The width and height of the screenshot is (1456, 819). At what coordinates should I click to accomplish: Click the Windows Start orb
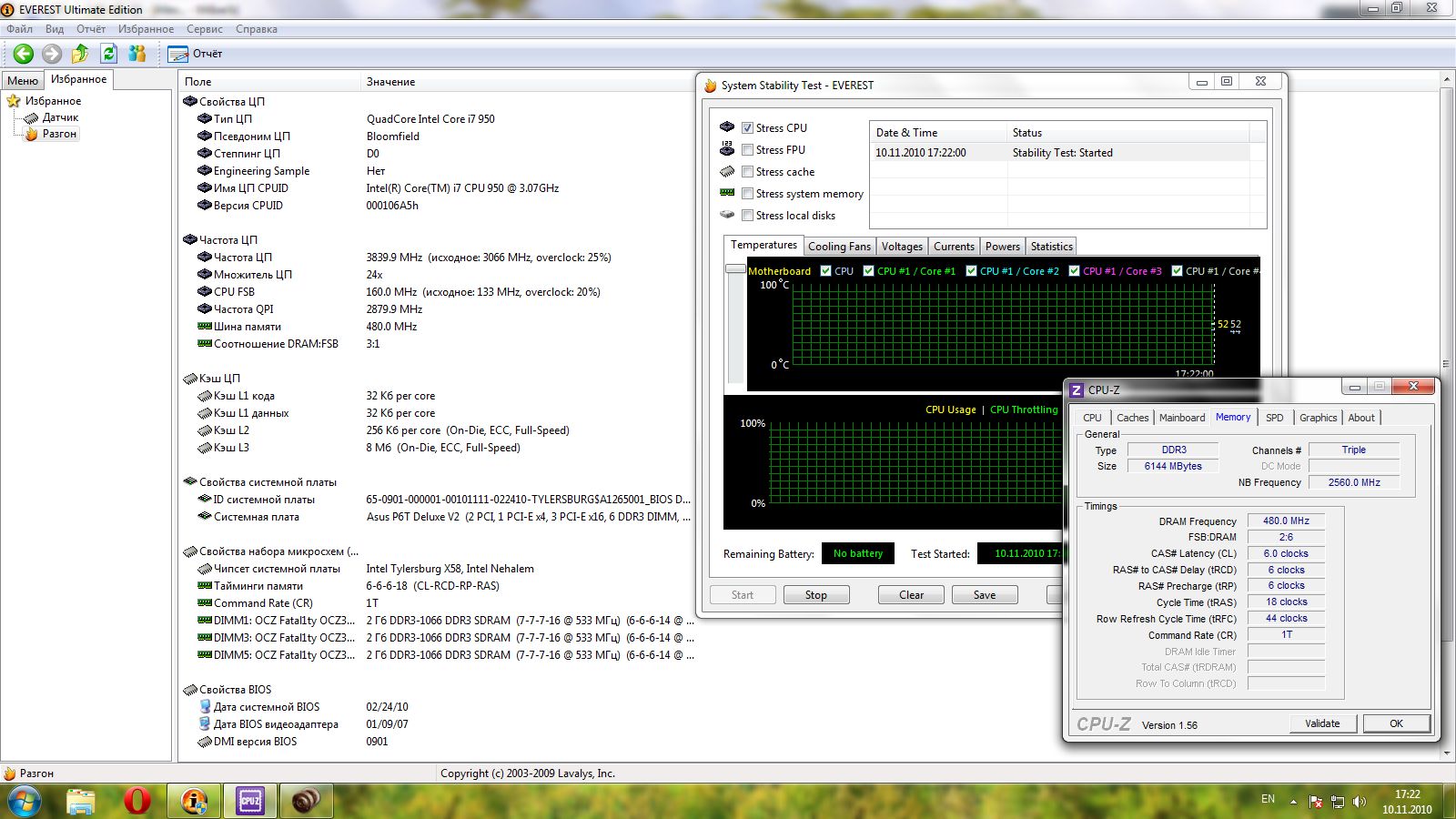pos(24,802)
